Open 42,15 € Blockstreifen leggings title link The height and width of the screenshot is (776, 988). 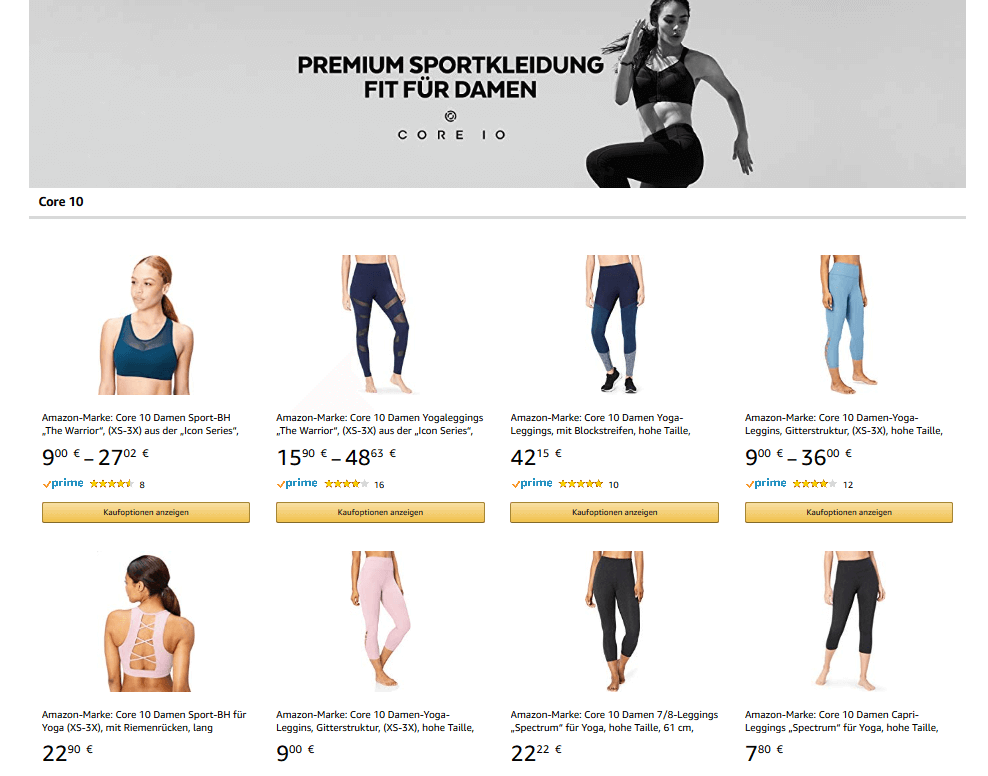600,424
